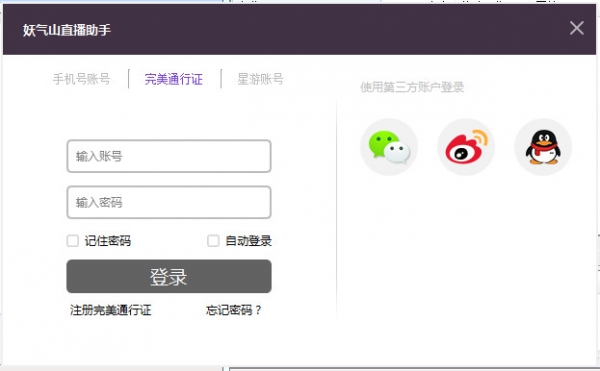Image resolution: width=600 pixels, height=371 pixels.
Task: Log in with the QQ penguin icon
Action: [543, 147]
